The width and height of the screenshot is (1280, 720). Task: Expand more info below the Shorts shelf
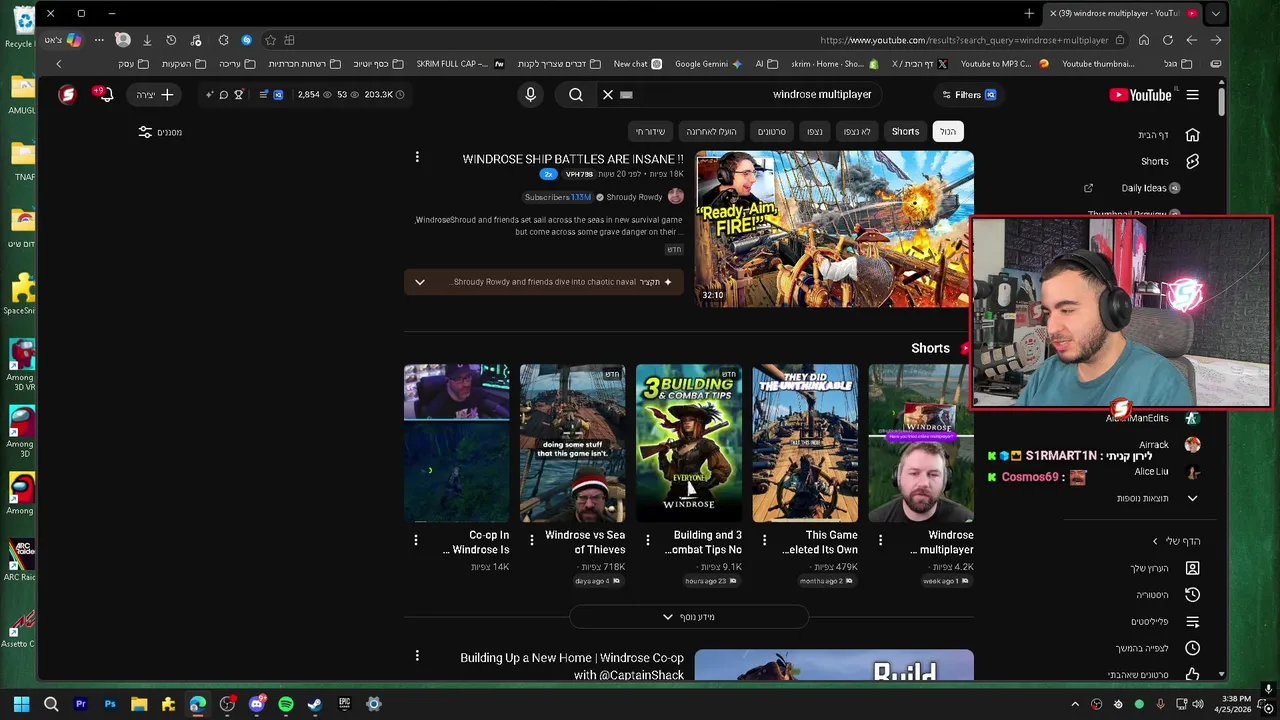(689, 617)
